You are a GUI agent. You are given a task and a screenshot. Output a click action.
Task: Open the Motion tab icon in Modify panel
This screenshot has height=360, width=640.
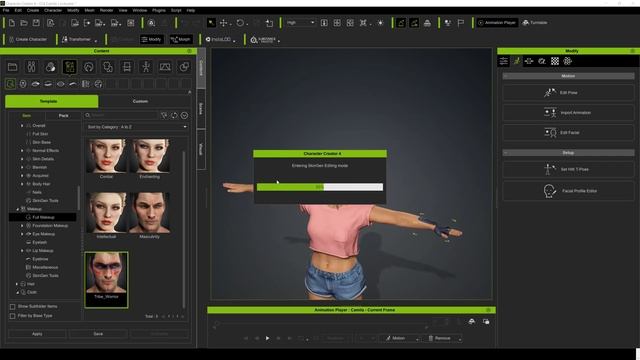point(516,61)
